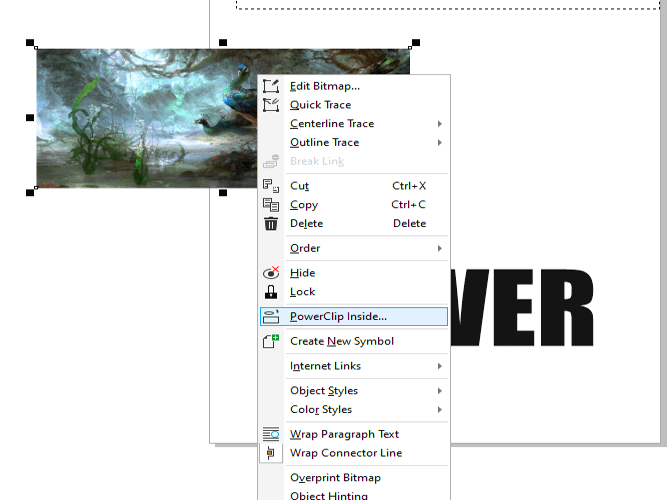Open the Order submenu entry
The width and height of the screenshot is (668, 502).
pos(354,248)
